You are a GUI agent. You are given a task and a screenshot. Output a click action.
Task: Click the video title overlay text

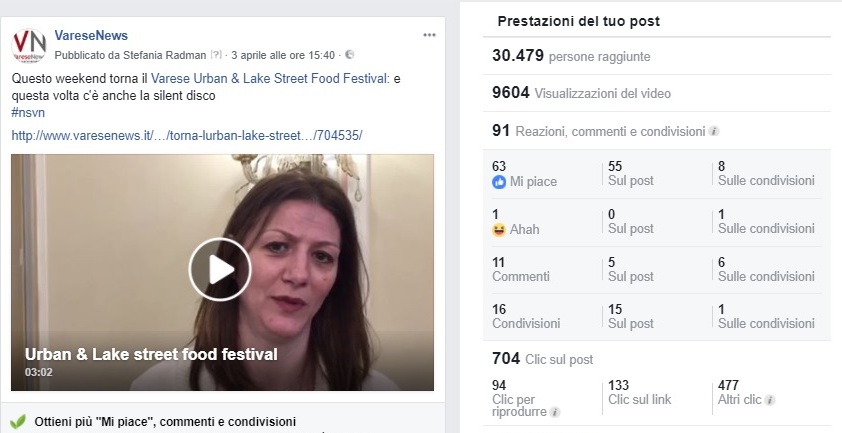(x=150, y=354)
